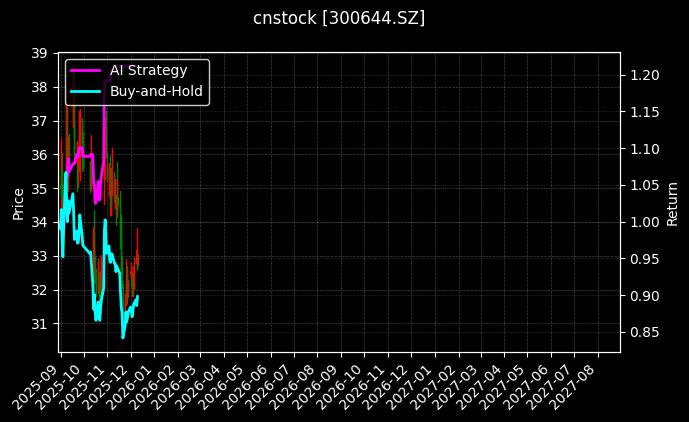This screenshot has width=689, height=422.
Task: Click the return tick label 1.10
Action: (x=645, y=149)
